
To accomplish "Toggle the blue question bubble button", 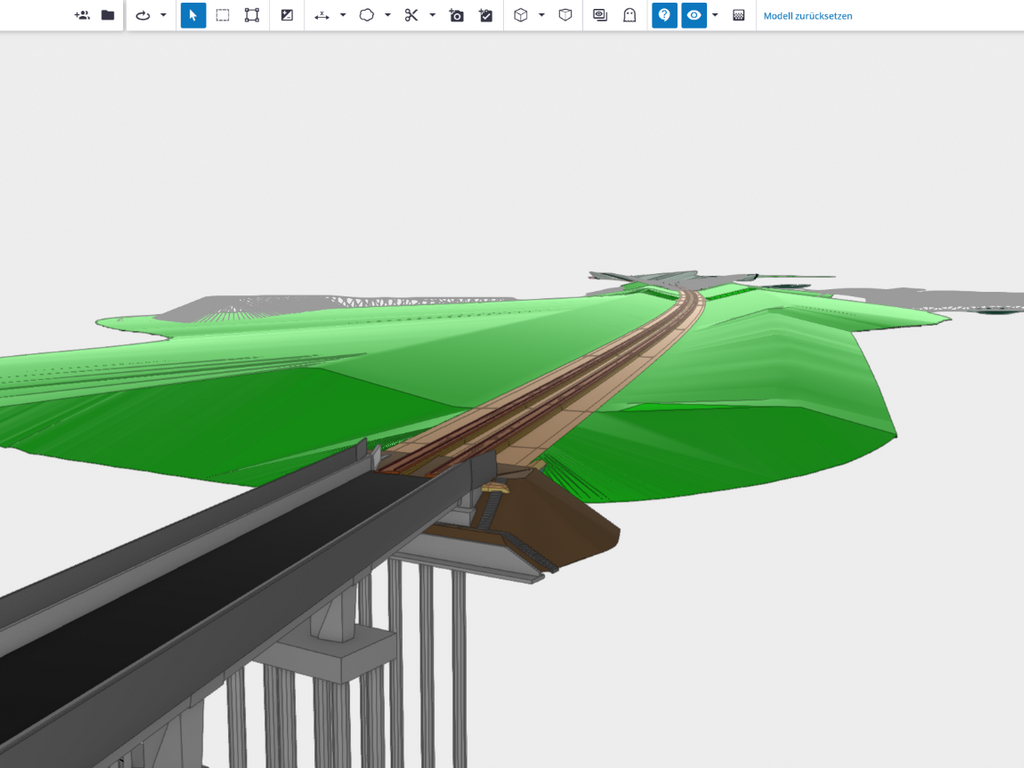I will point(664,15).
